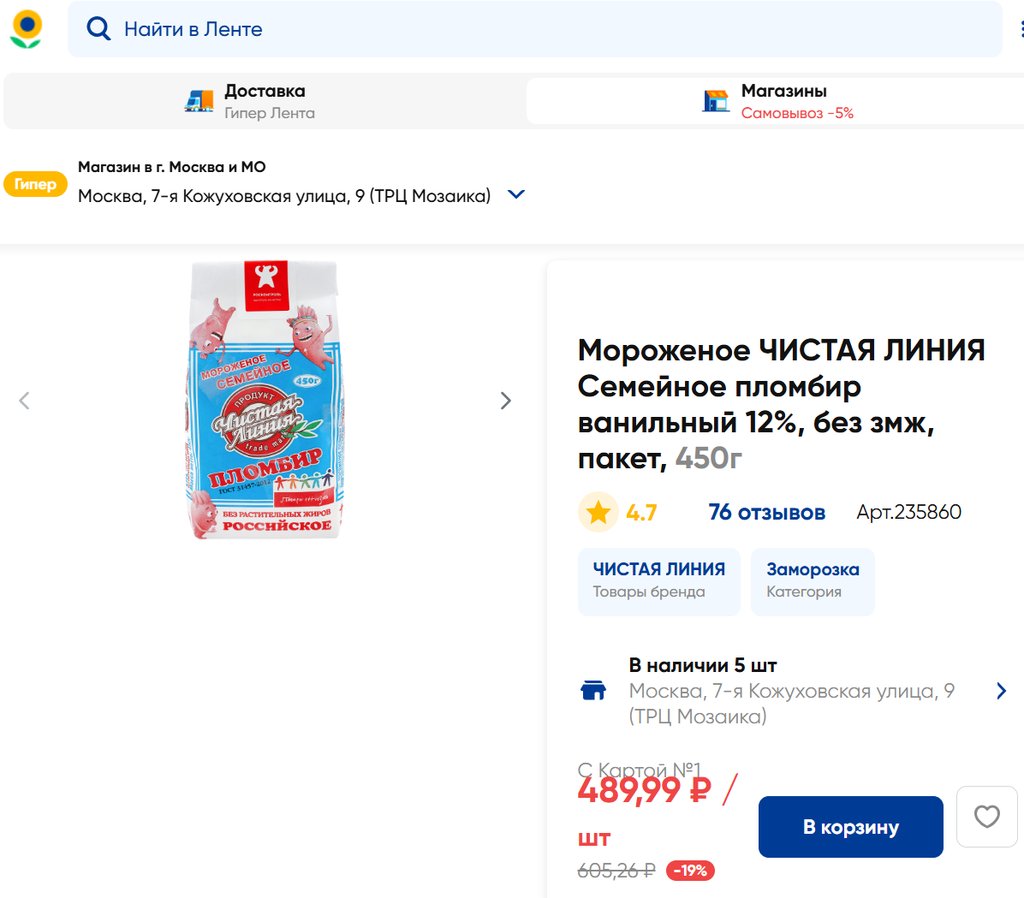Click the search magnifier icon
Viewport: 1024px width, 898px height.
98,29
